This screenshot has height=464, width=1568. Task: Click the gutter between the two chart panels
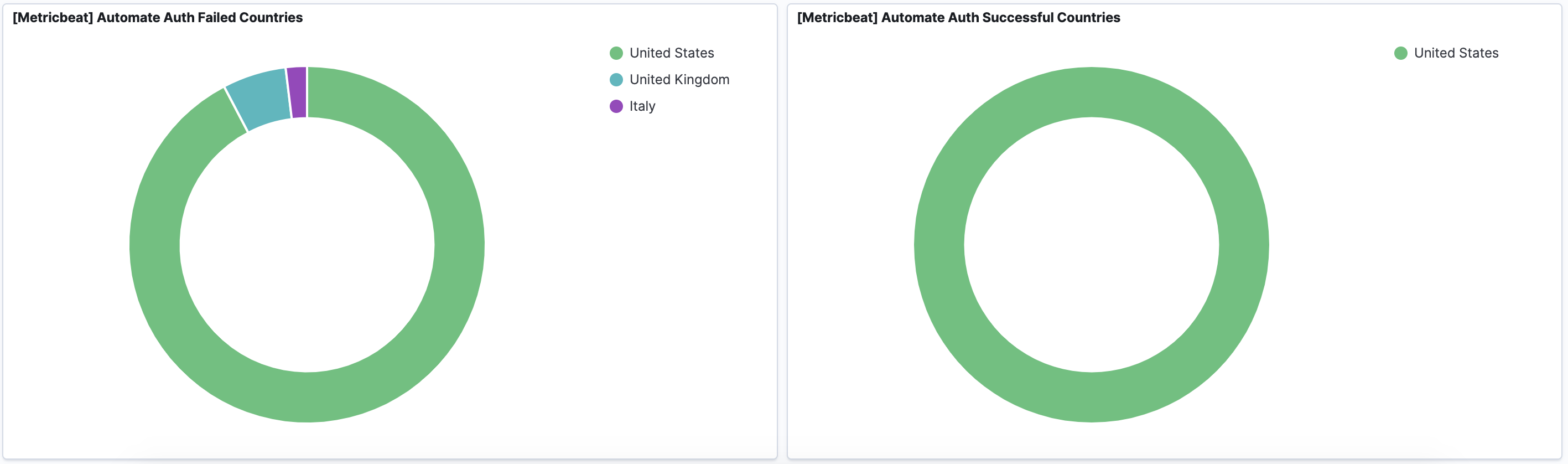coord(782,231)
